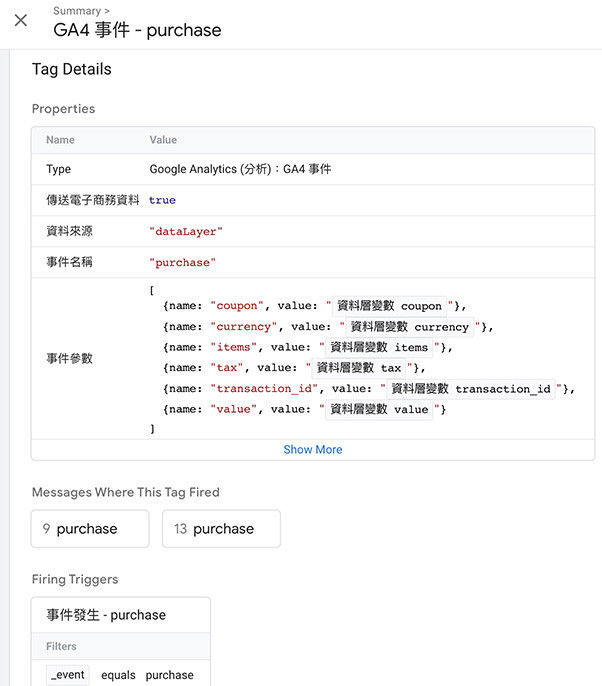Select the 資料層變數 items variable chip

point(379,347)
